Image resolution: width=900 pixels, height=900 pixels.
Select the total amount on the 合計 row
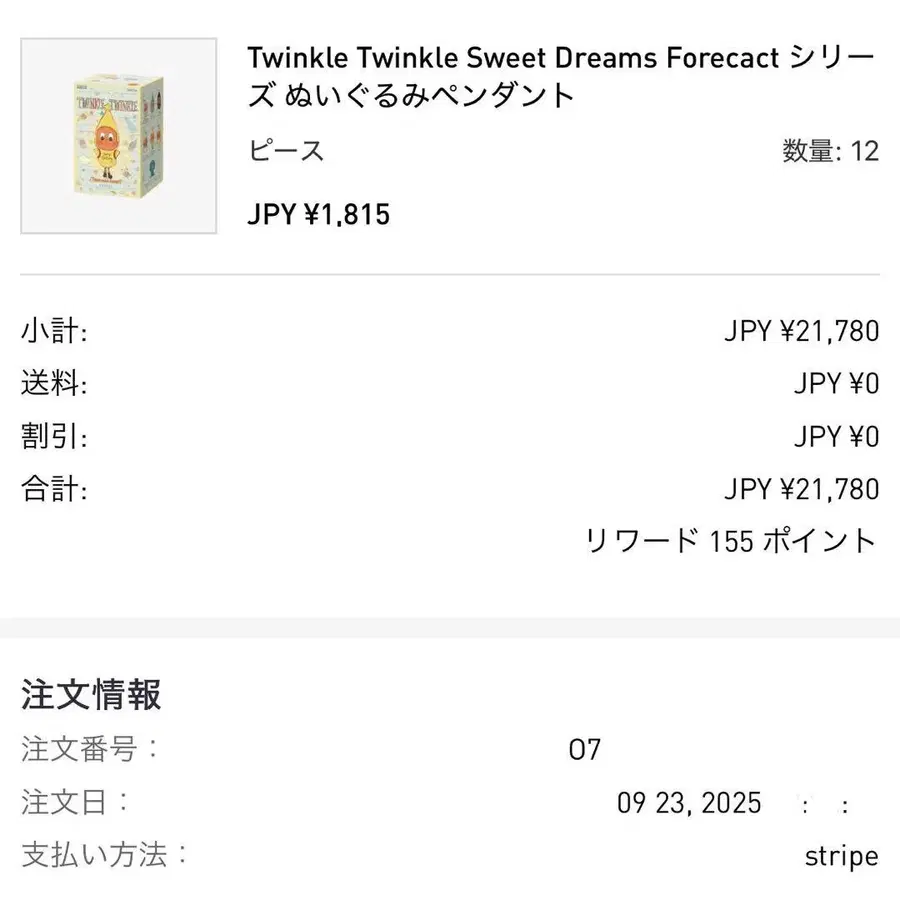pos(801,489)
